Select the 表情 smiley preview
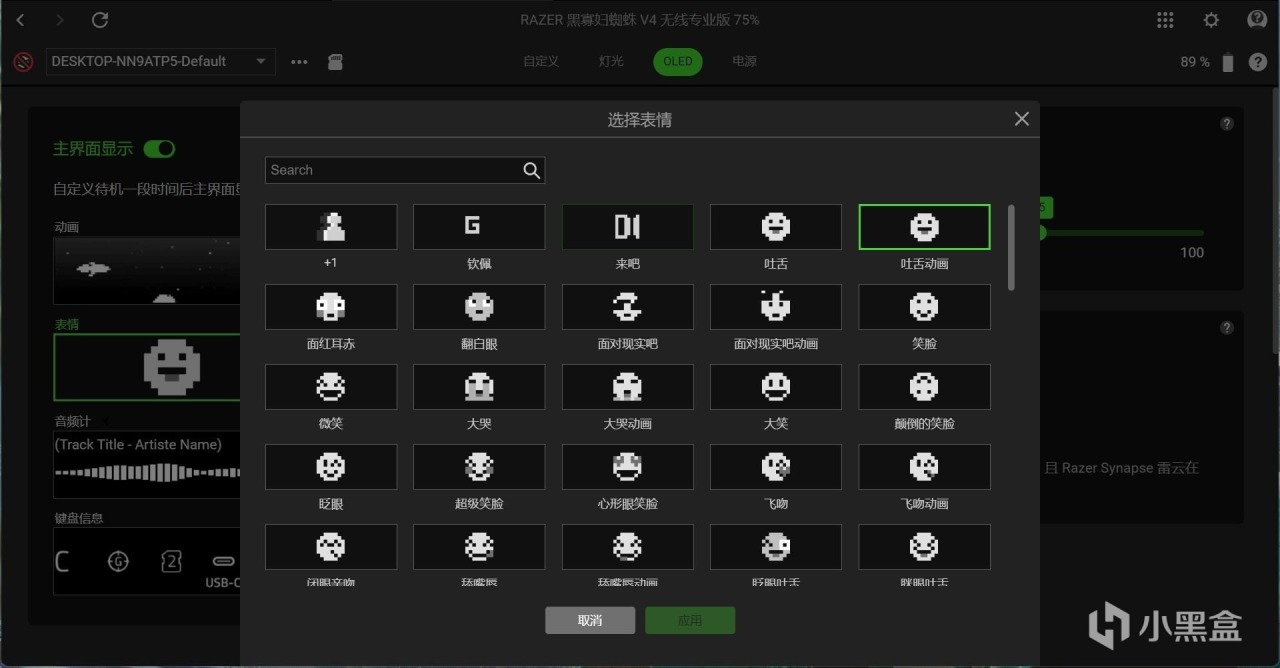The width and height of the screenshot is (1280, 668). click(147, 366)
